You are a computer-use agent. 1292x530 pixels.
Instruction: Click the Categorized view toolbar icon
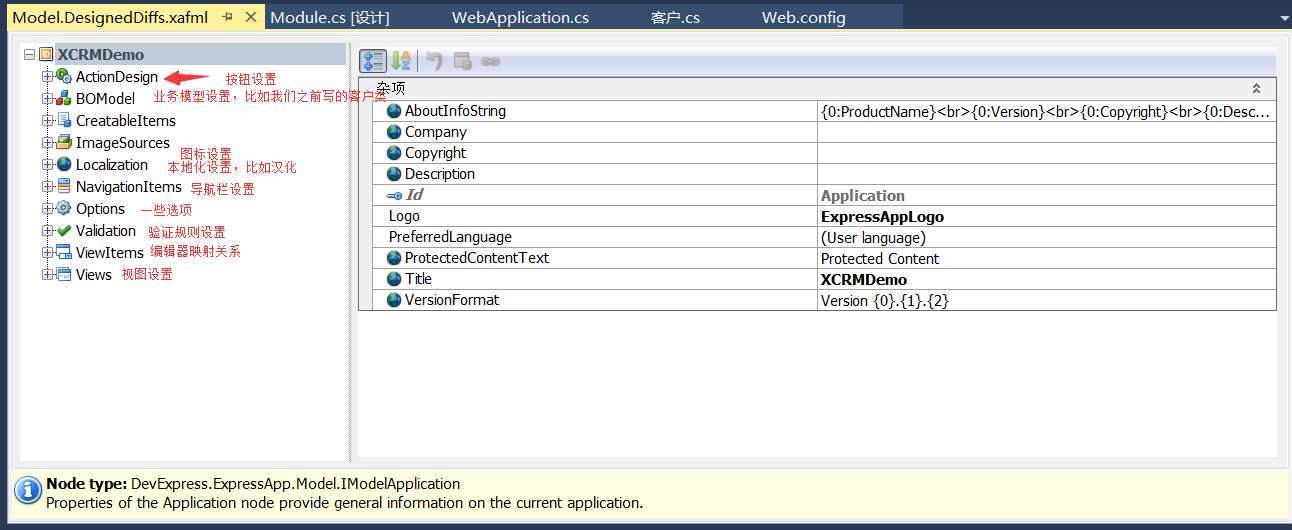tap(372, 61)
